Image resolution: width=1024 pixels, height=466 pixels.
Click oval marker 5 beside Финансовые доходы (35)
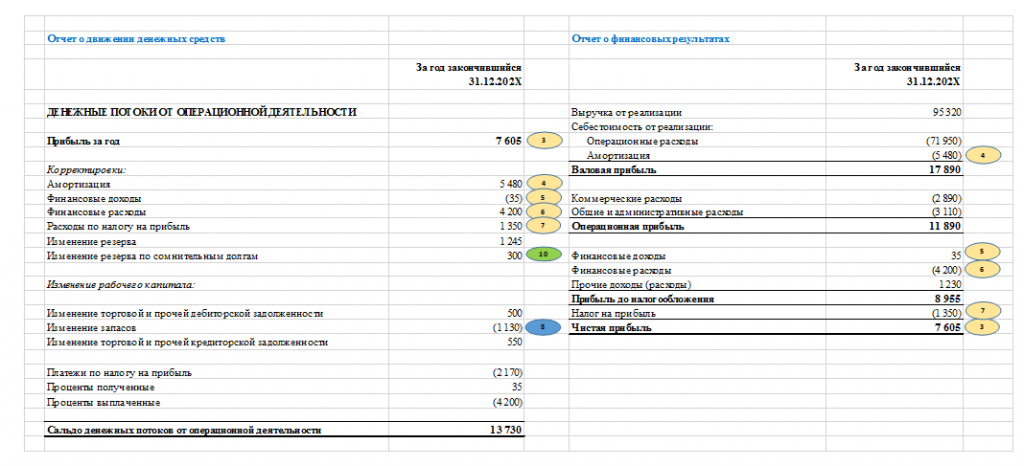(x=543, y=198)
